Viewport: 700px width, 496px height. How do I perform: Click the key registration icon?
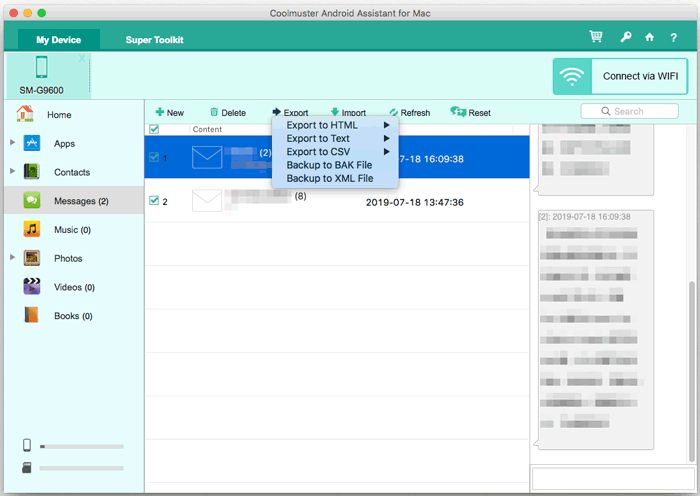pyautogui.click(x=626, y=37)
